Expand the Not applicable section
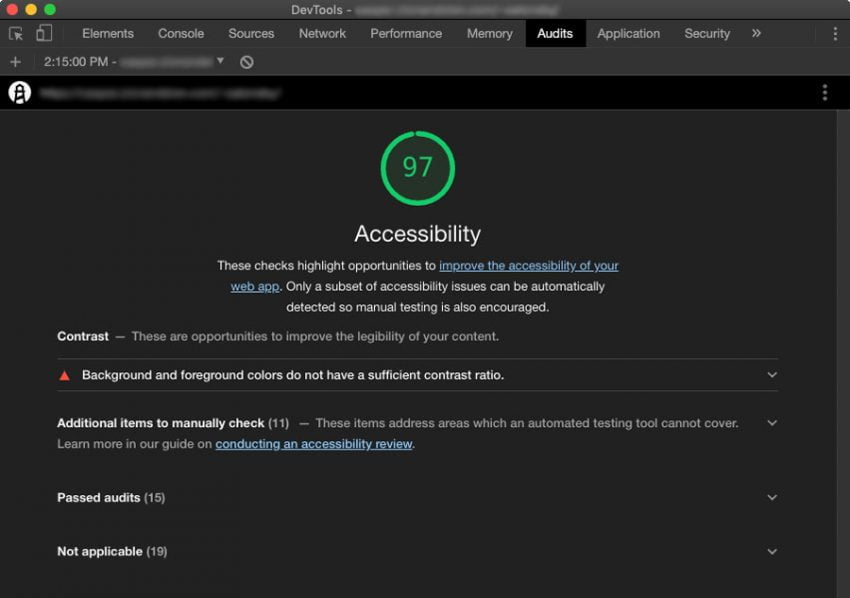850x598 pixels. pos(771,551)
